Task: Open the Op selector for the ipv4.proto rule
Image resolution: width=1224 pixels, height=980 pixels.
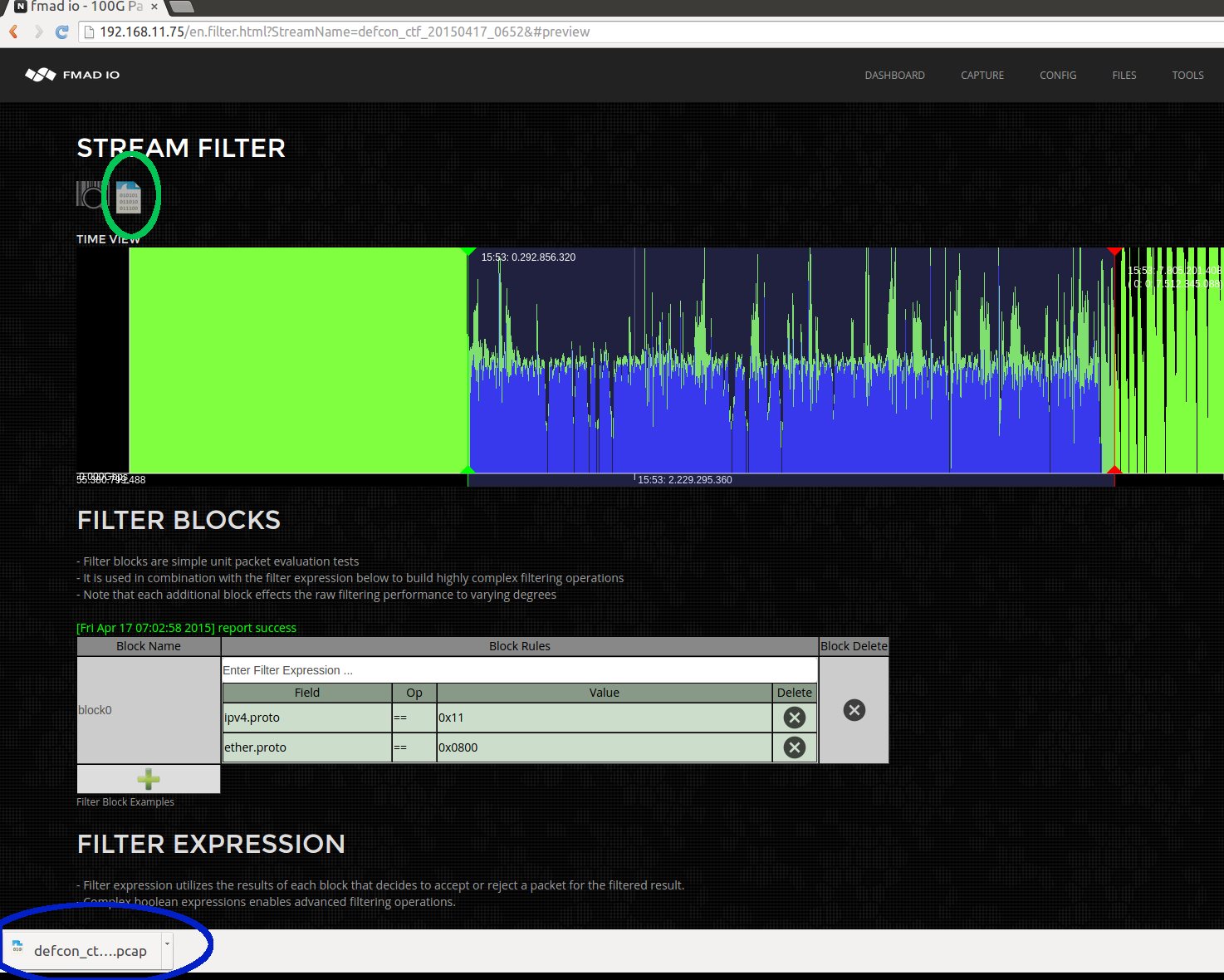Action: 413,717
